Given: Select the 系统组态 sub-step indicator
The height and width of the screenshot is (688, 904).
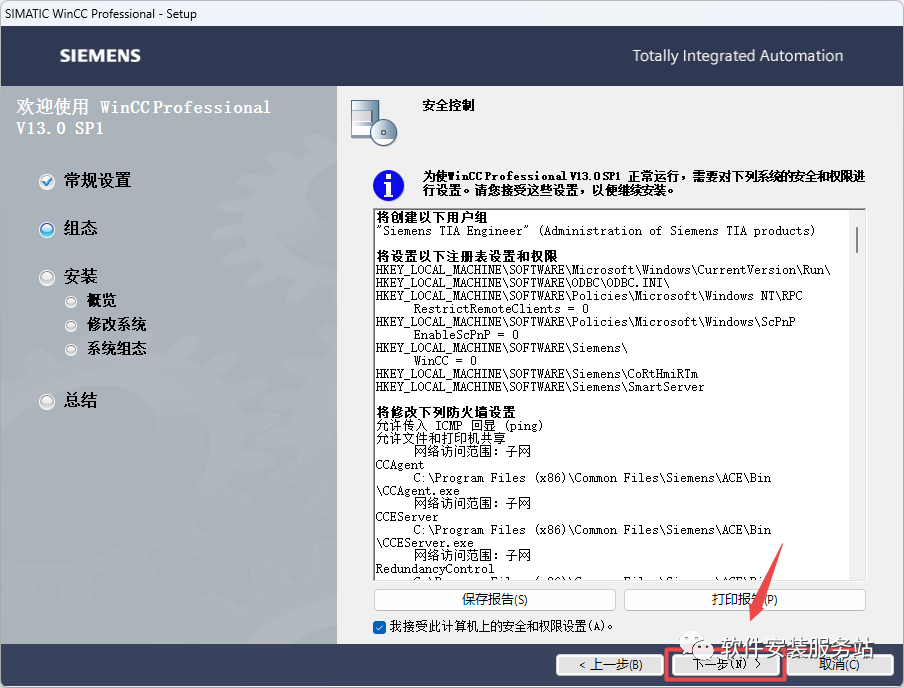Looking at the screenshot, I should [71, 349].
